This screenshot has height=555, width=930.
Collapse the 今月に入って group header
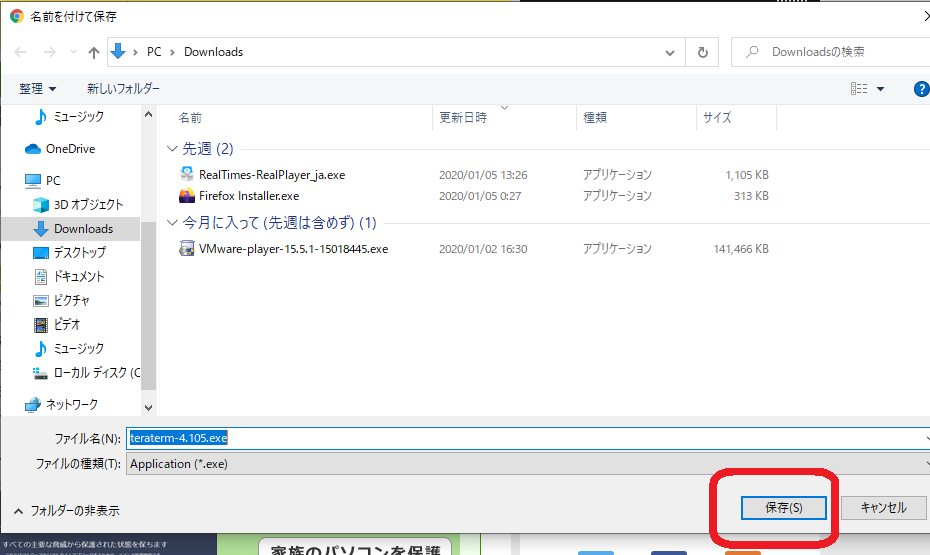tap(173, 223)
